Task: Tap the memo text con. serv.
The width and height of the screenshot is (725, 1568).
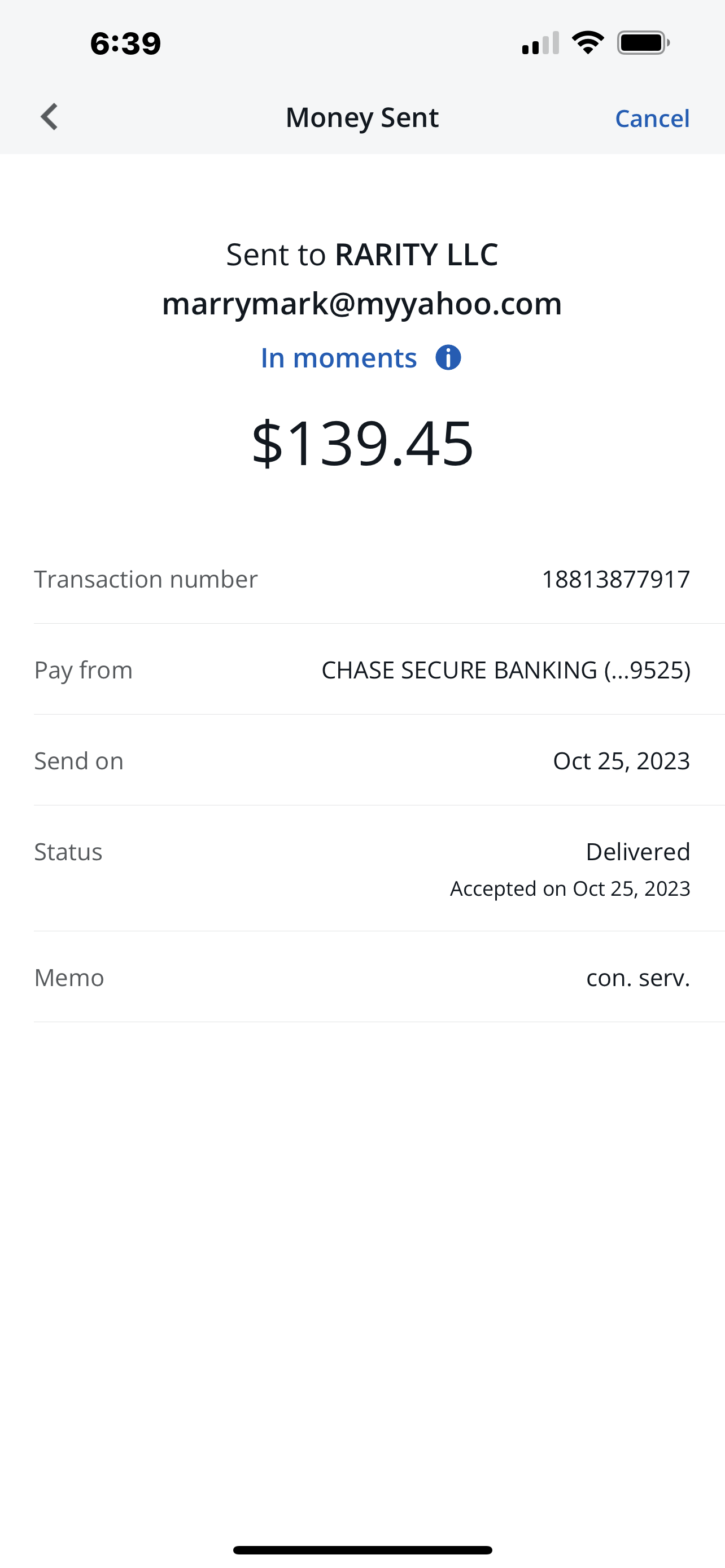Action: (637, 978)
